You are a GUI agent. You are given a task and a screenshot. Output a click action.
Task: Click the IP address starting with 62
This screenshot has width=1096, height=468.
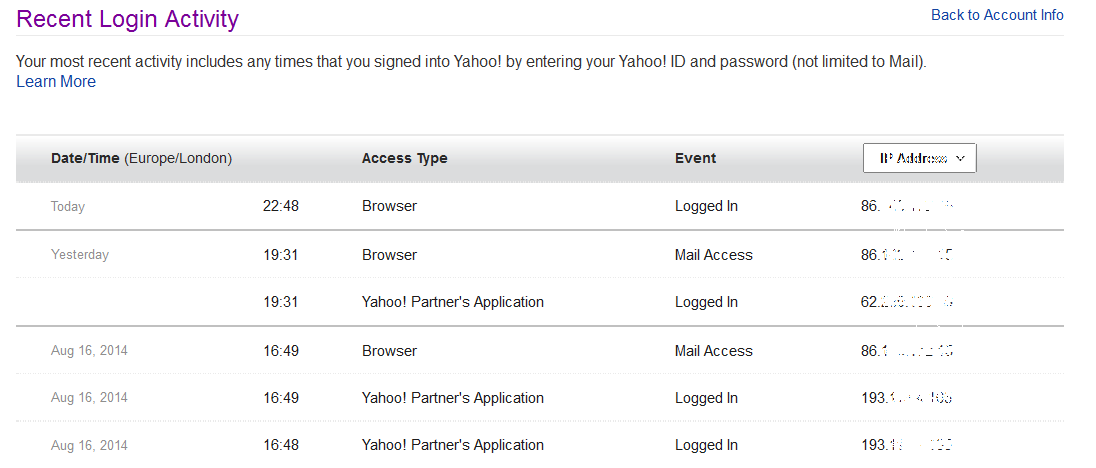906,302
